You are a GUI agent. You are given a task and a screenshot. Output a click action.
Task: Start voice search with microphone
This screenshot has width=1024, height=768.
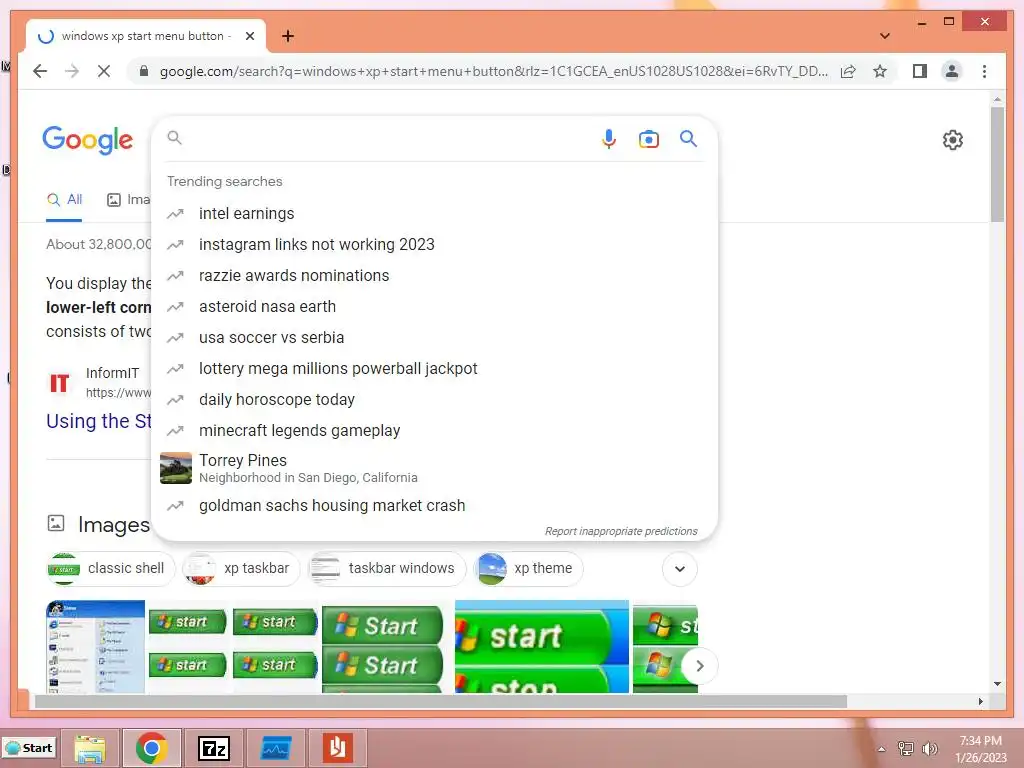point(609,138)
